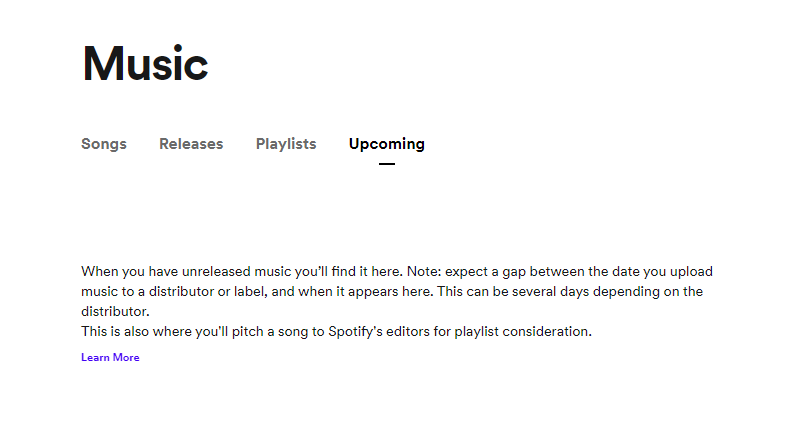Click the word 'Note:' in the paragraph

pyautogui.click(x=424, y=271)
